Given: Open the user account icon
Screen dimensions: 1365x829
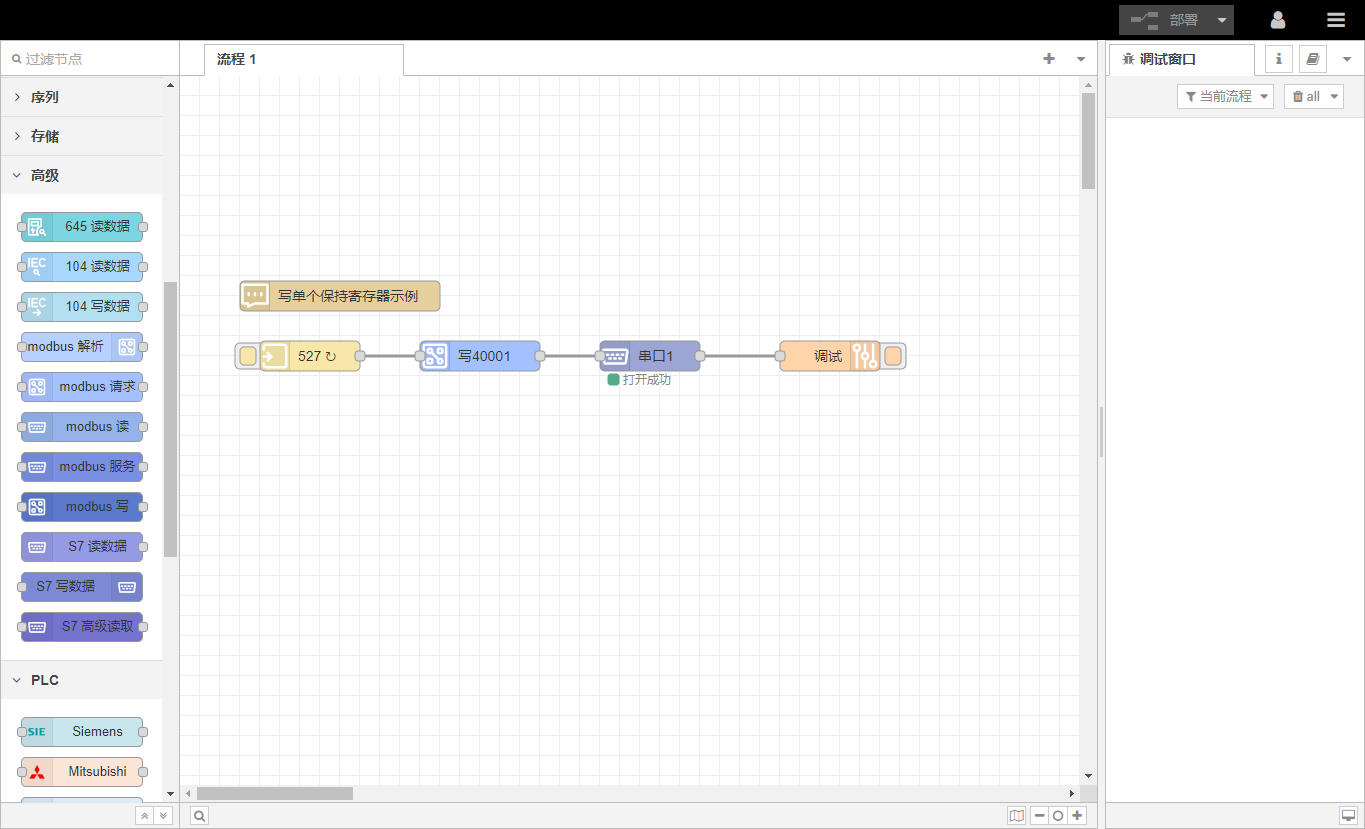Looking at the screenshot, I should (1277, 20).
